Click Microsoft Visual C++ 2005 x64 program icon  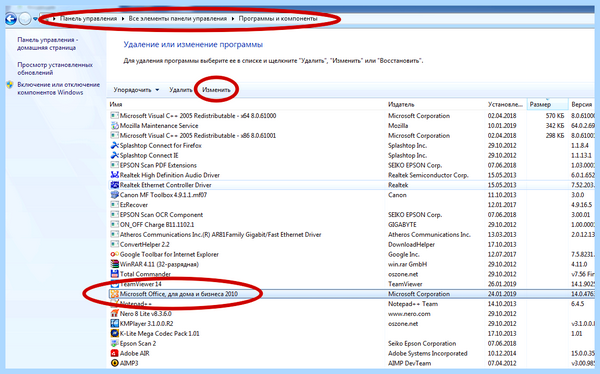[114, 116]
